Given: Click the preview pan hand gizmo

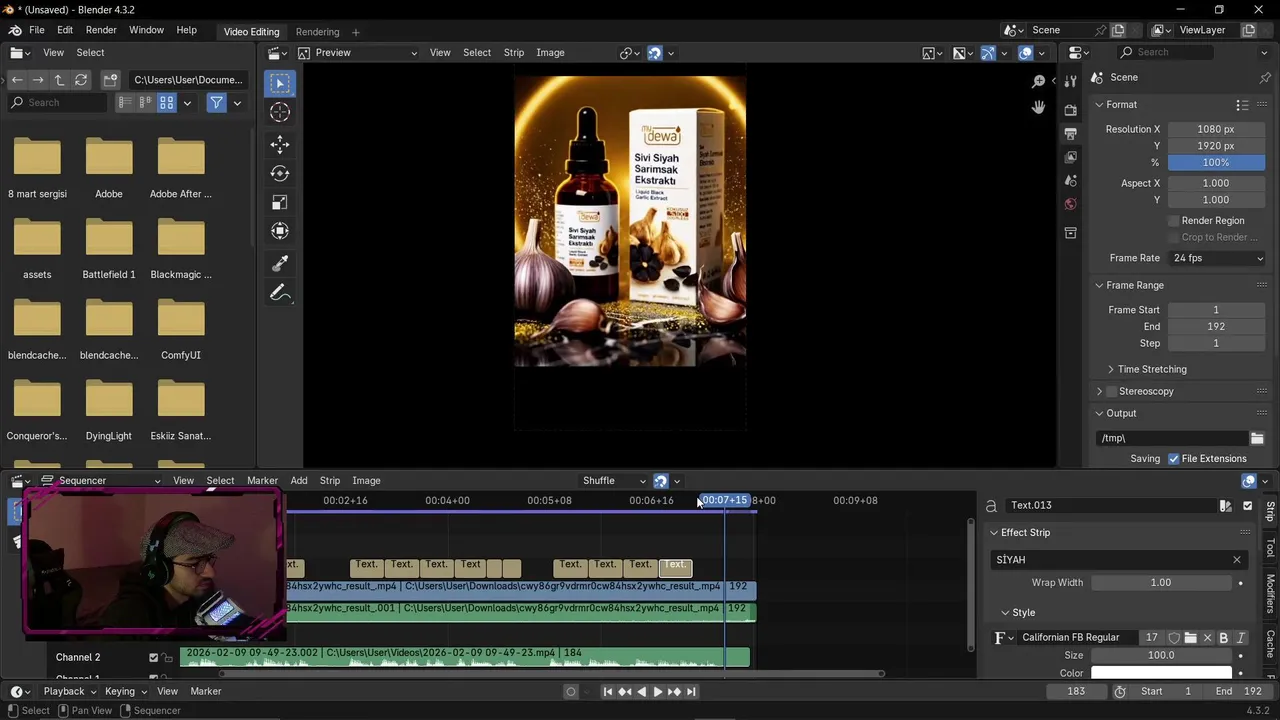Looking at the screenshot, I should pos(1038,107).
